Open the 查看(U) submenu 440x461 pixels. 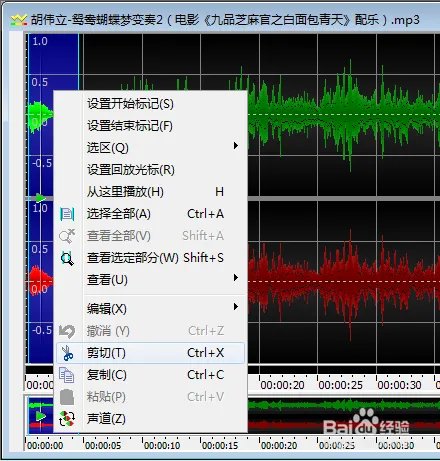coord(151,280)
